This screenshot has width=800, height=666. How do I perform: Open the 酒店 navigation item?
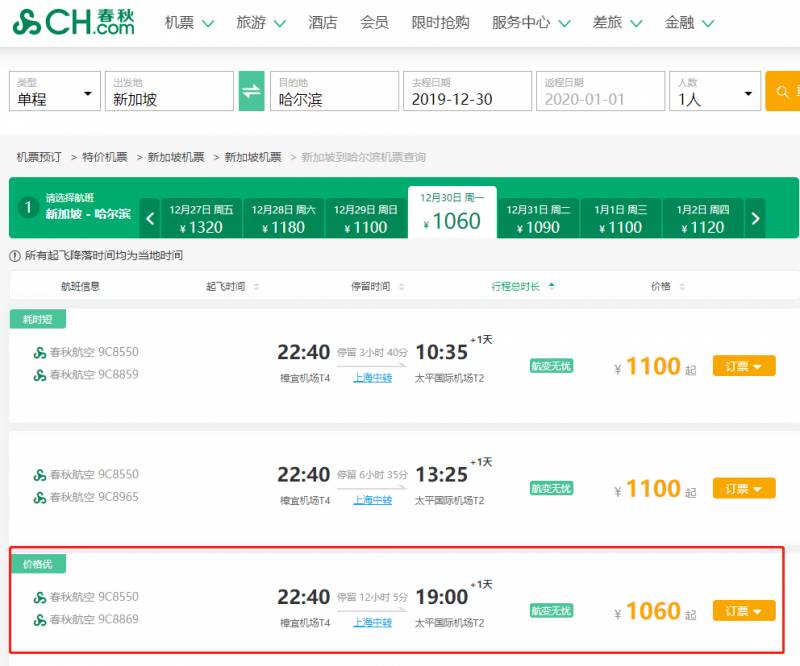[323, 22]
